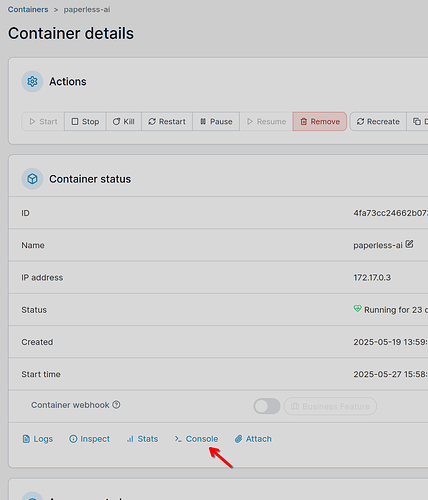Click the Business Feature badge
The width and height of the screenshot is (428, 500).
point(330,406)
